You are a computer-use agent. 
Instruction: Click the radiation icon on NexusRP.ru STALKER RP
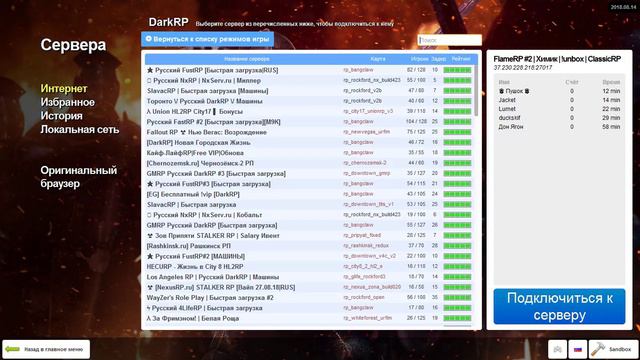coord(150,287)
